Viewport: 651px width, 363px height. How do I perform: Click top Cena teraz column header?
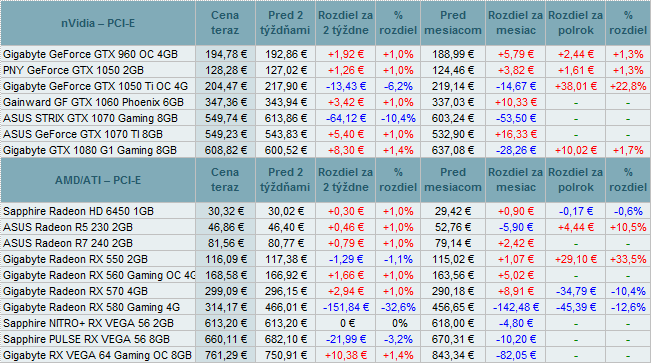(225, 23)
